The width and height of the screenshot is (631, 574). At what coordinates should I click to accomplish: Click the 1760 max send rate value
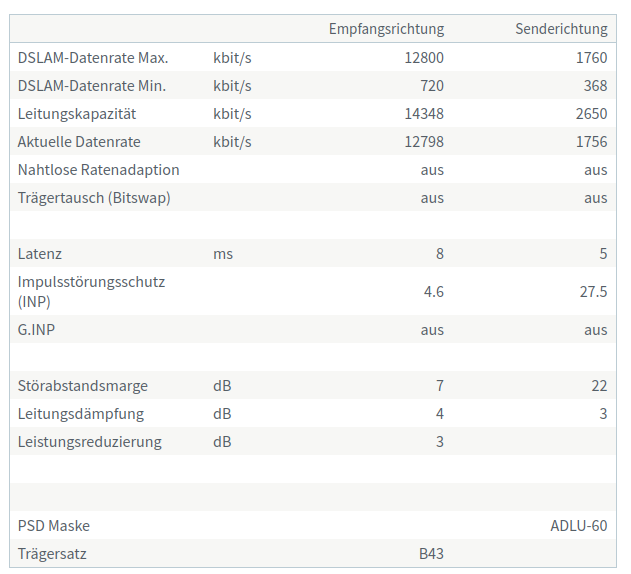pyautogui.click(x=592, y=58)
